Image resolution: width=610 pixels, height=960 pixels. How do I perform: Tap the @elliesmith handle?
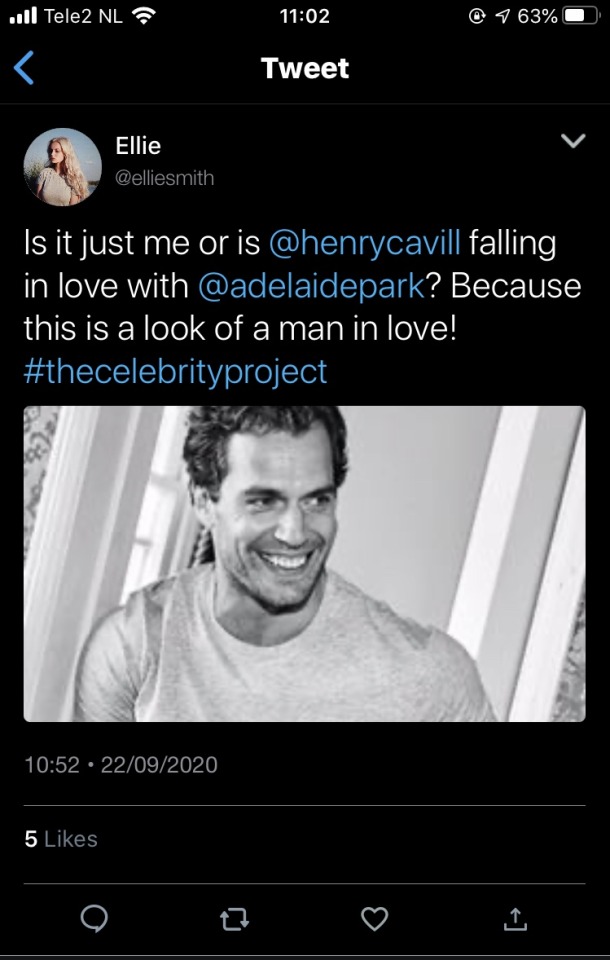(x=164, y=178)
